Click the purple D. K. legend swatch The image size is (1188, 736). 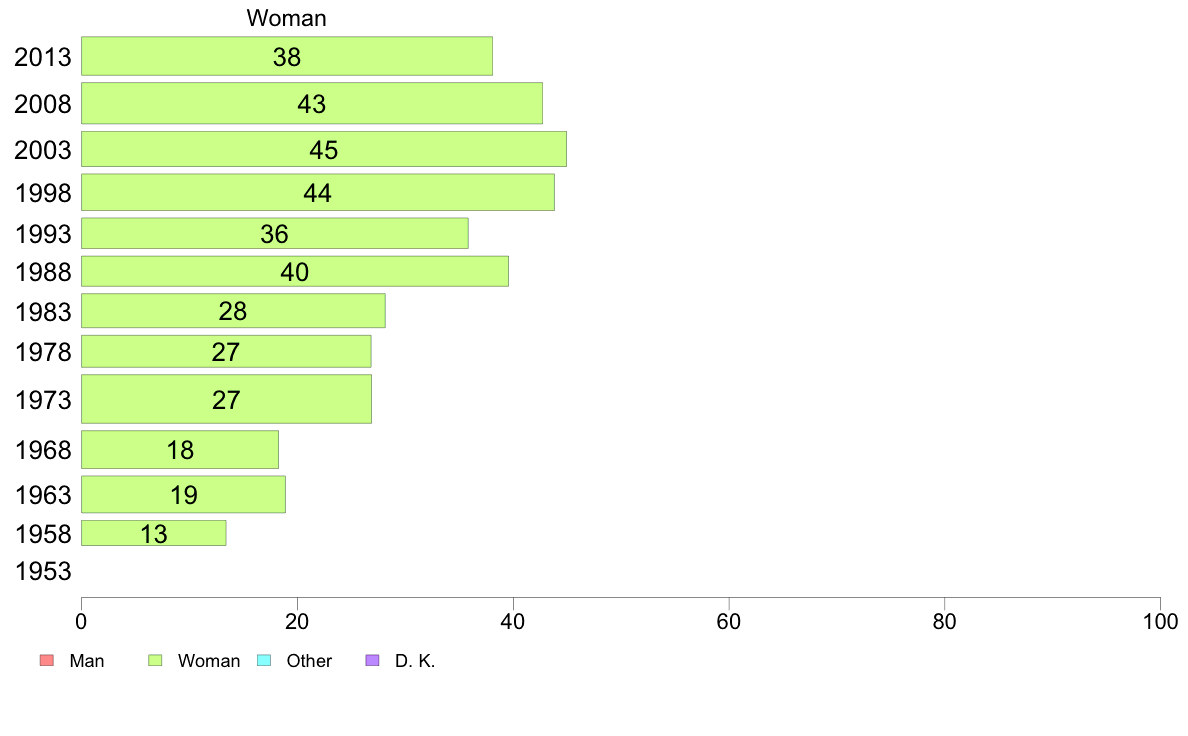click(x=372, y=660)
